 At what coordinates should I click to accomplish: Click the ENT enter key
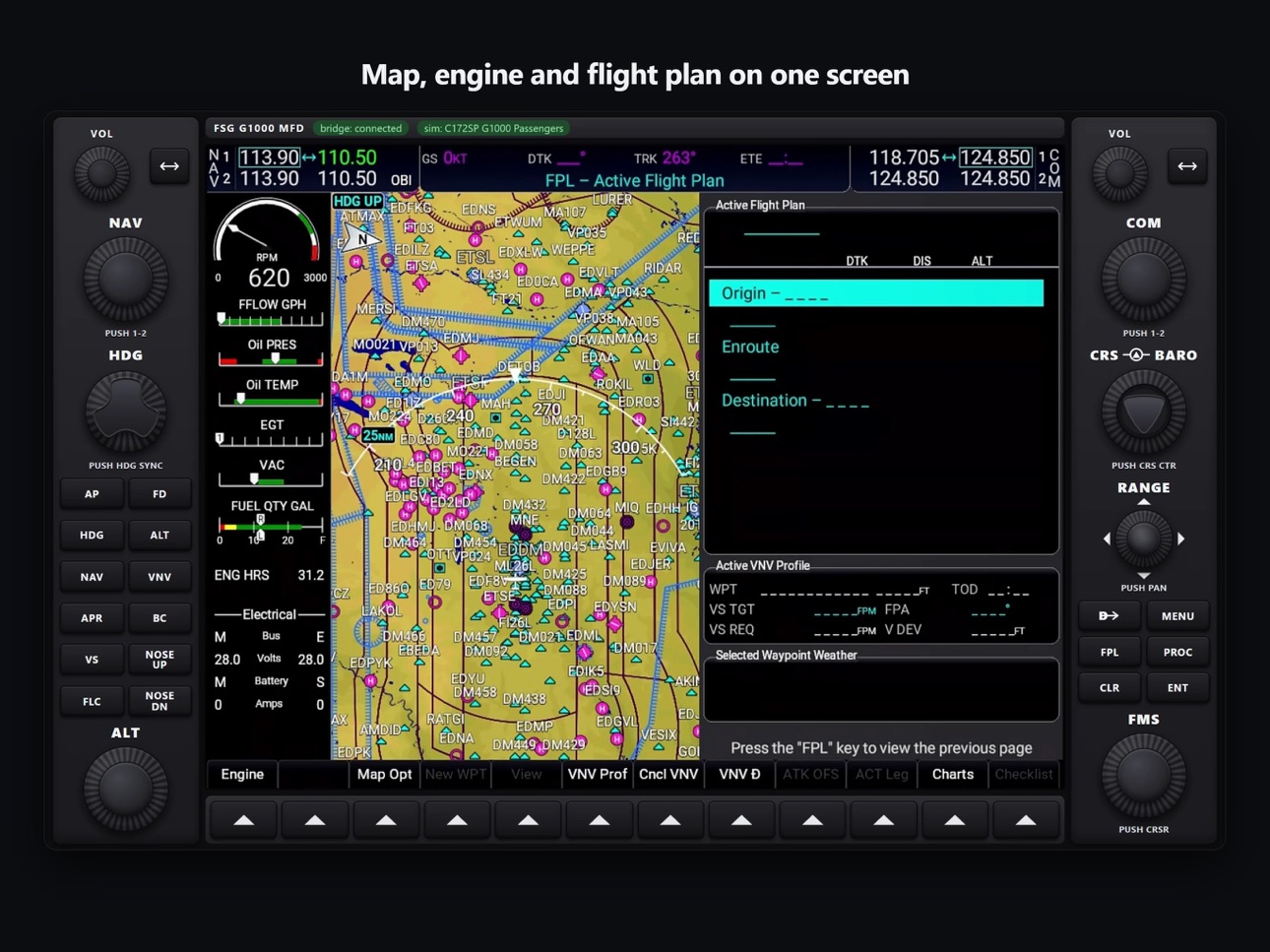tap(1177, 687)
